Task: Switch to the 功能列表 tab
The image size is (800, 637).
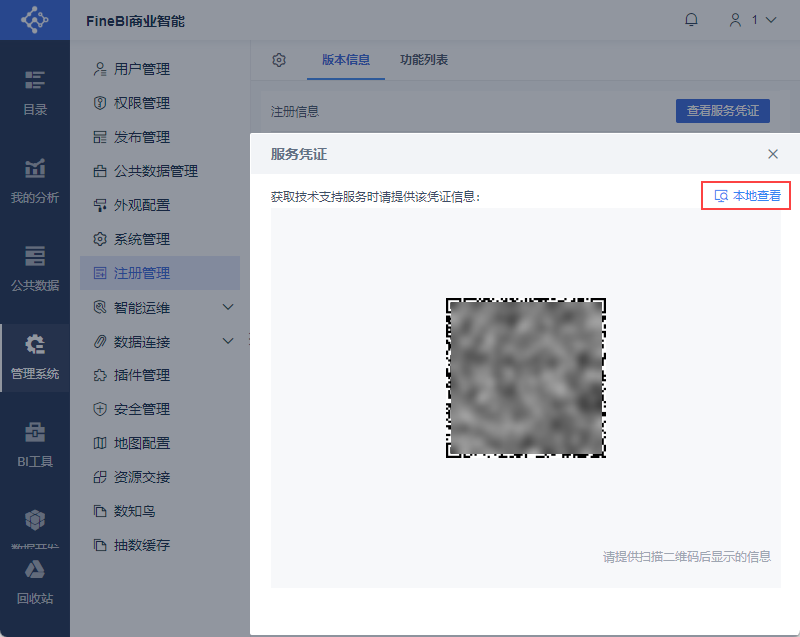Action: (x=424, y=60)
